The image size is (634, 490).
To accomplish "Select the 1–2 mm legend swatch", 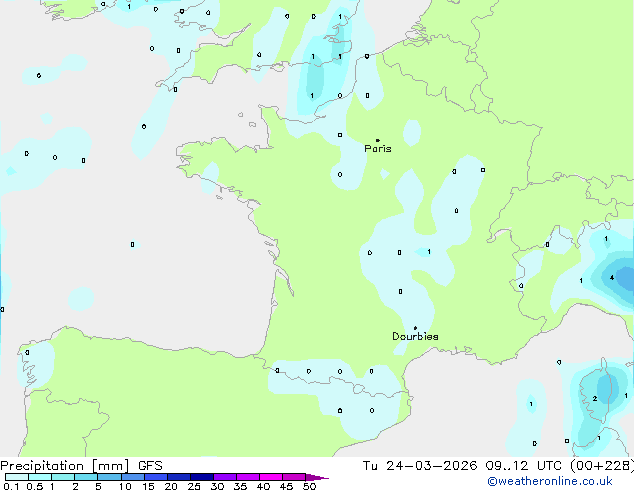I will tap(63, 477).
